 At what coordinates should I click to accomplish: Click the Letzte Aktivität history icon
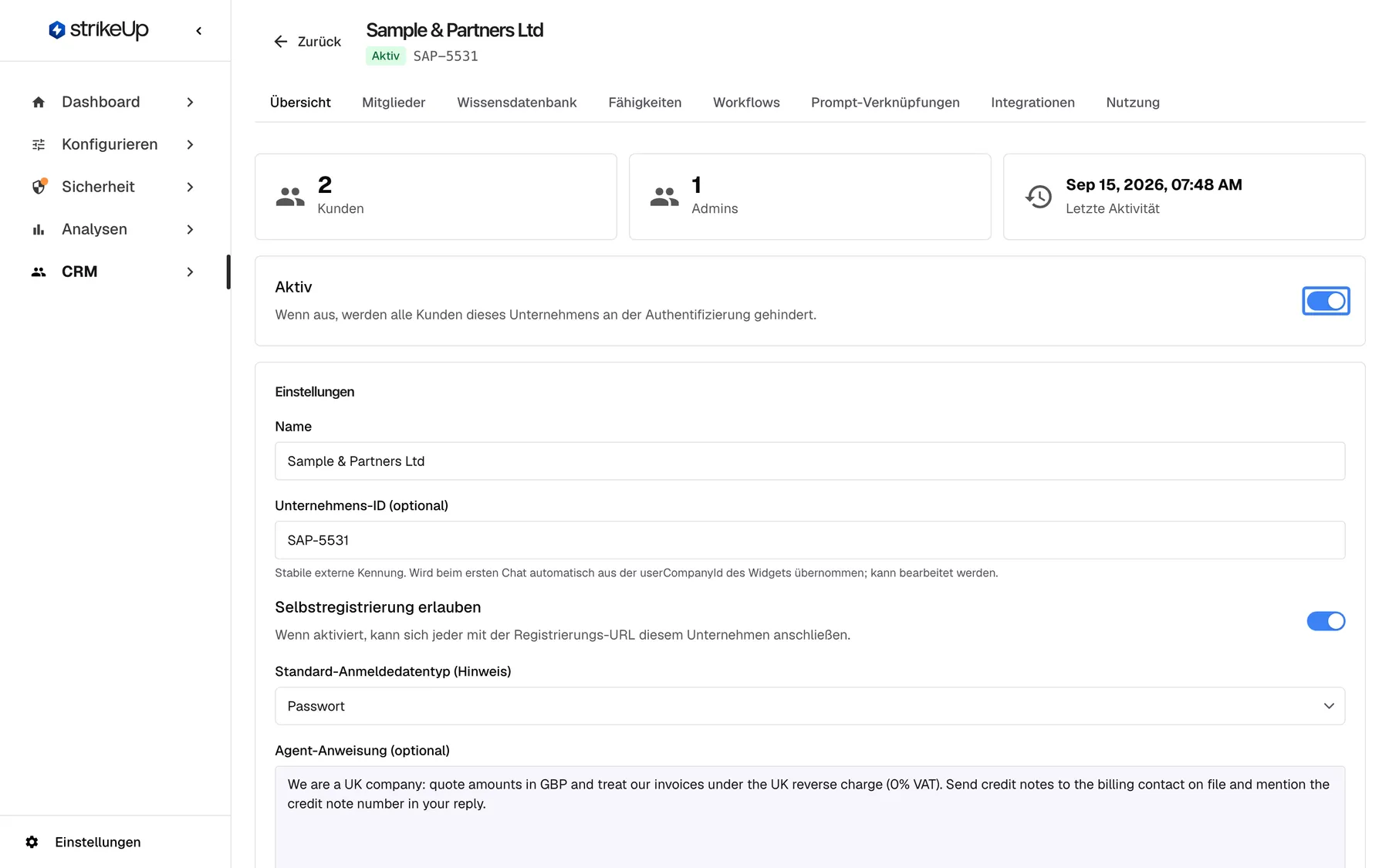click(x=1039, y=197)
